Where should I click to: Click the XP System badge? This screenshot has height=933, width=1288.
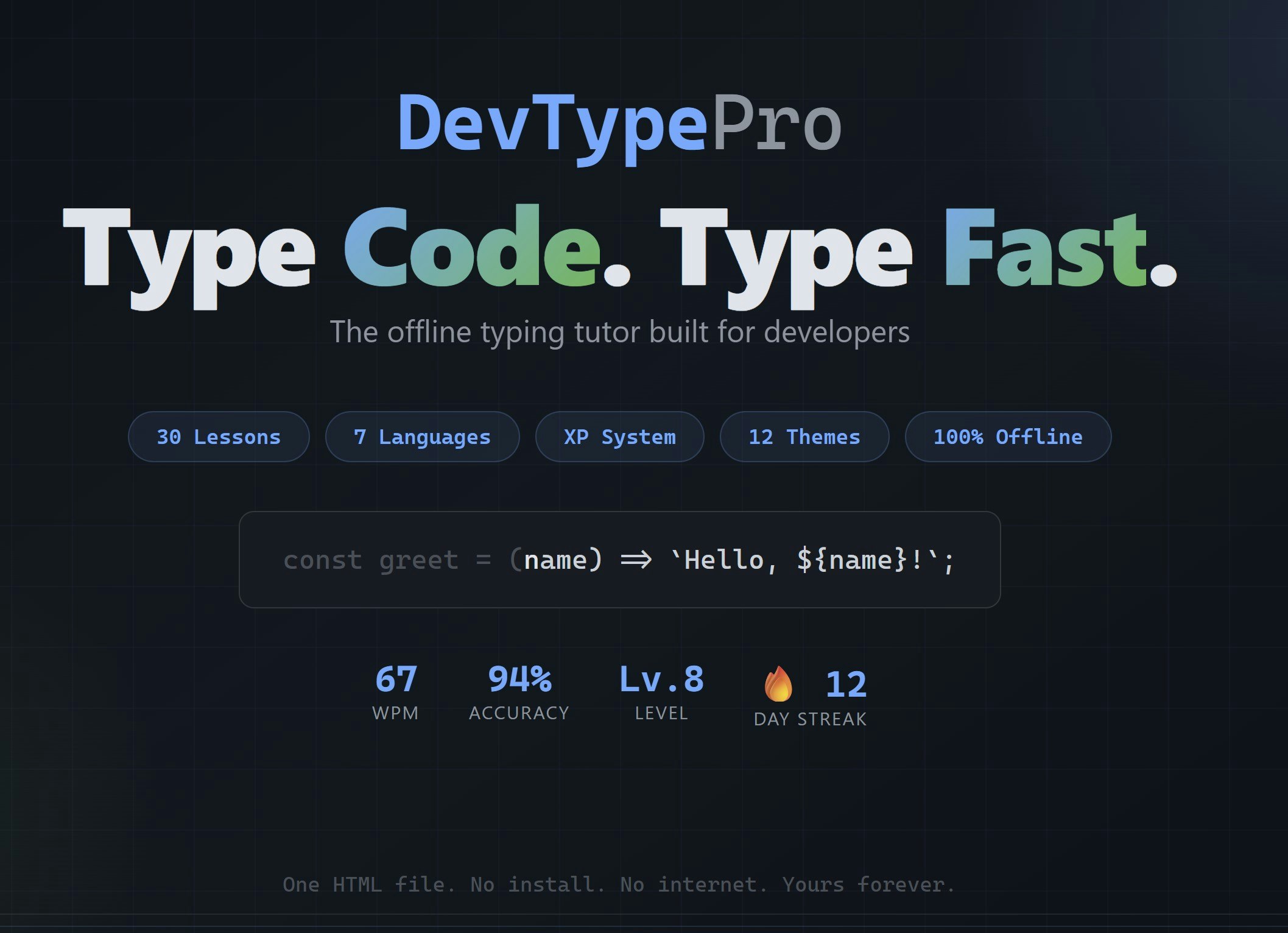pyautogui.click(x=619, y=436)
